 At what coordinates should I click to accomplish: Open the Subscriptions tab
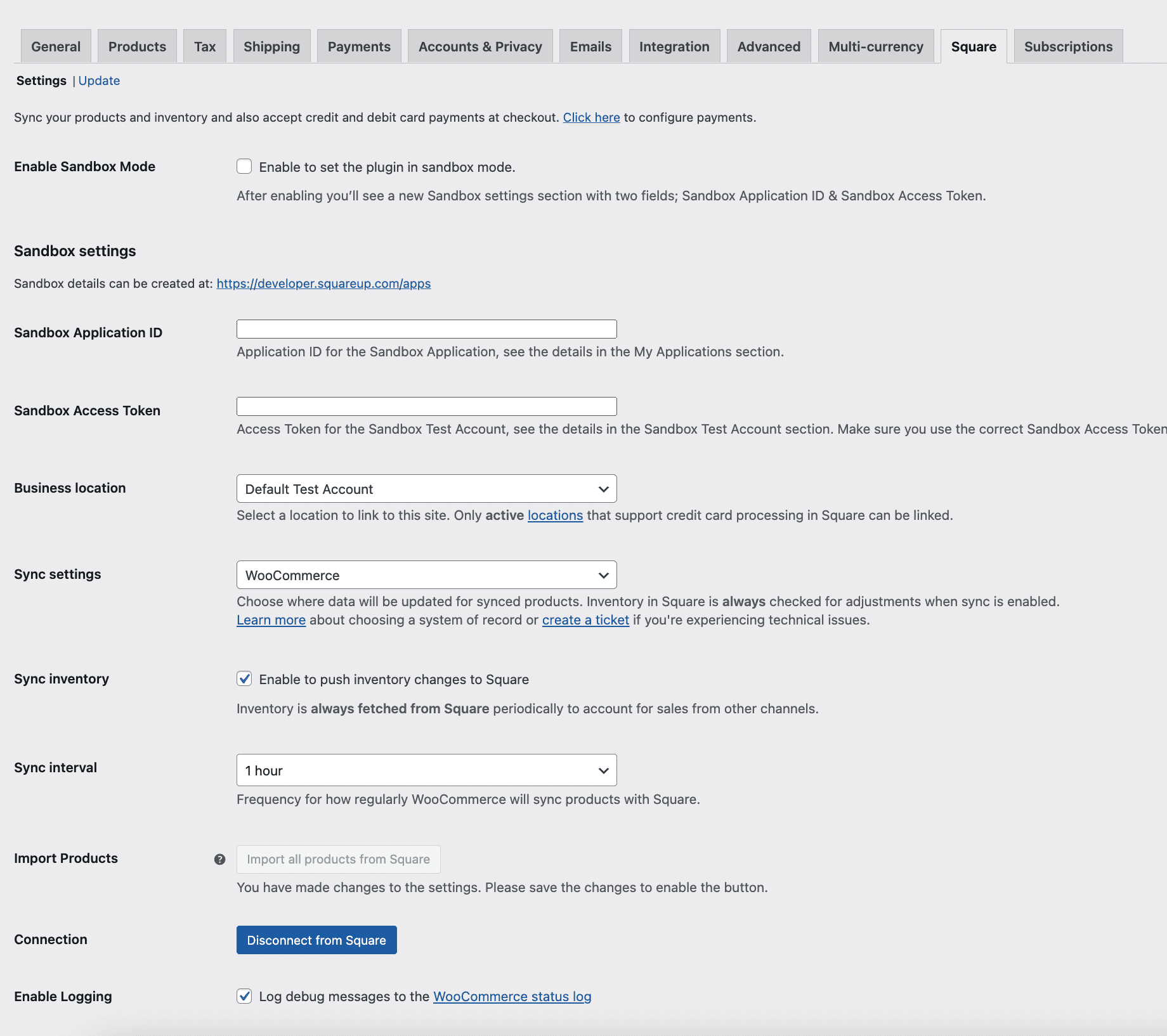(x=1068, y=46)
